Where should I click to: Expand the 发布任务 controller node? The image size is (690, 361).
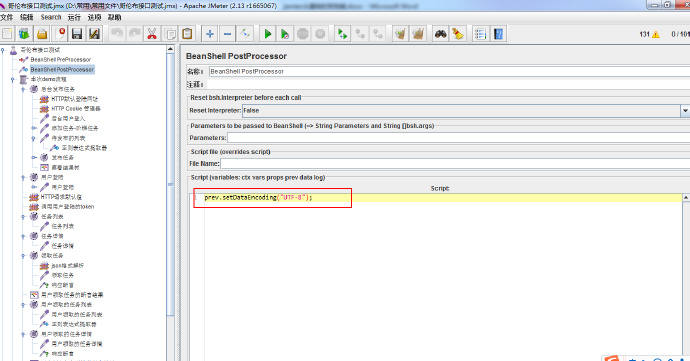click(x=33, y=158)
